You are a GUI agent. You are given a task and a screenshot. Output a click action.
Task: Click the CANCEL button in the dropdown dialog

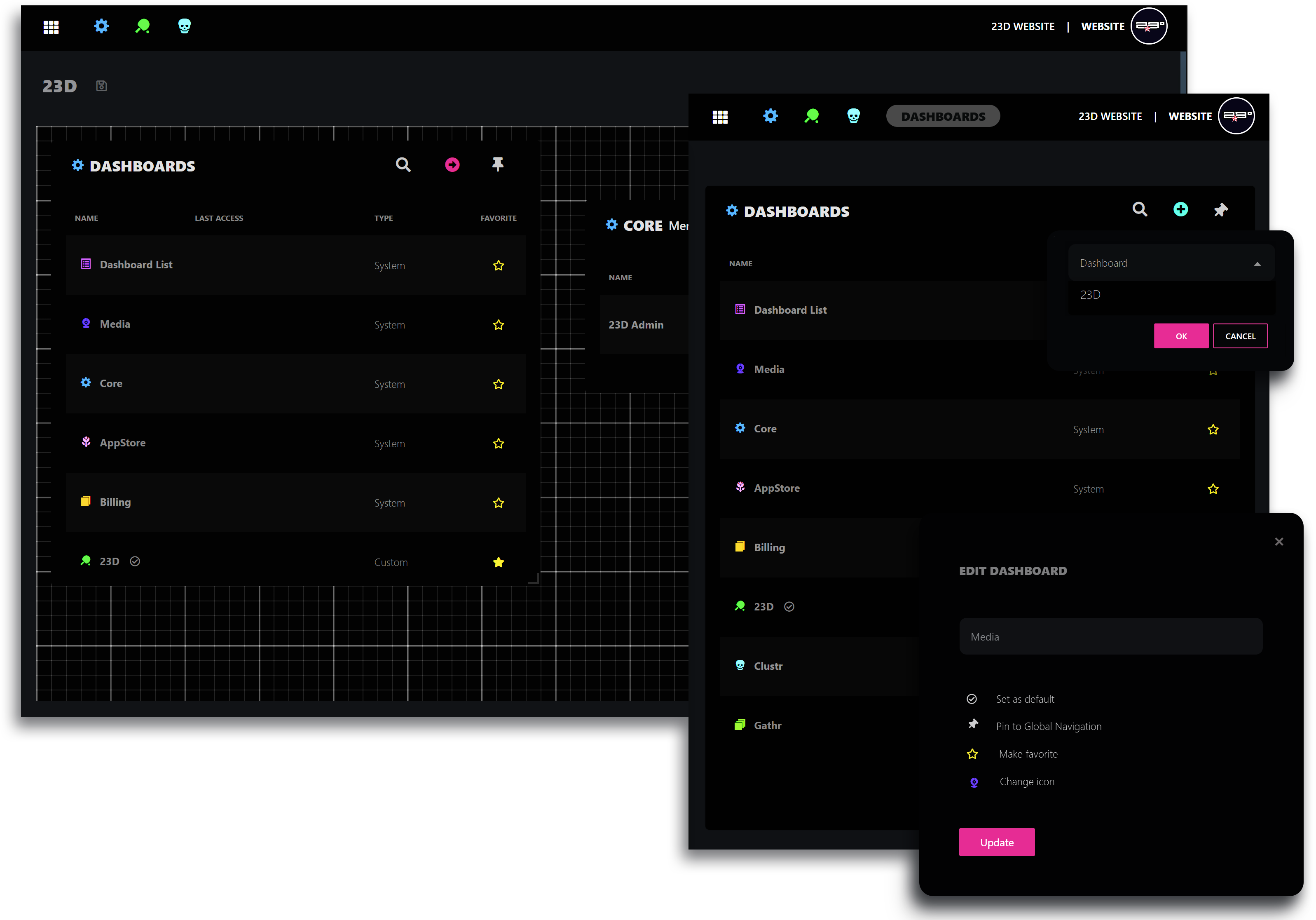pos(1240,336)
